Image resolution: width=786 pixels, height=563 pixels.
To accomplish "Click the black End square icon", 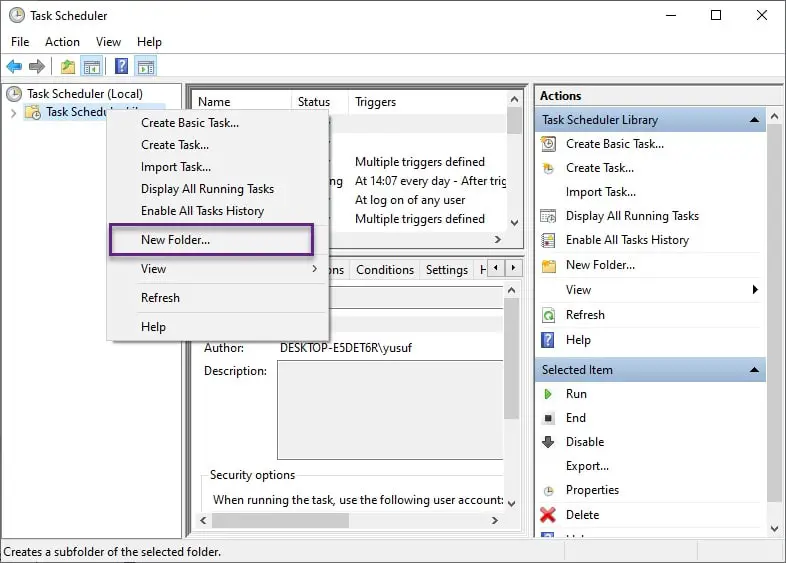I will 548,418.
